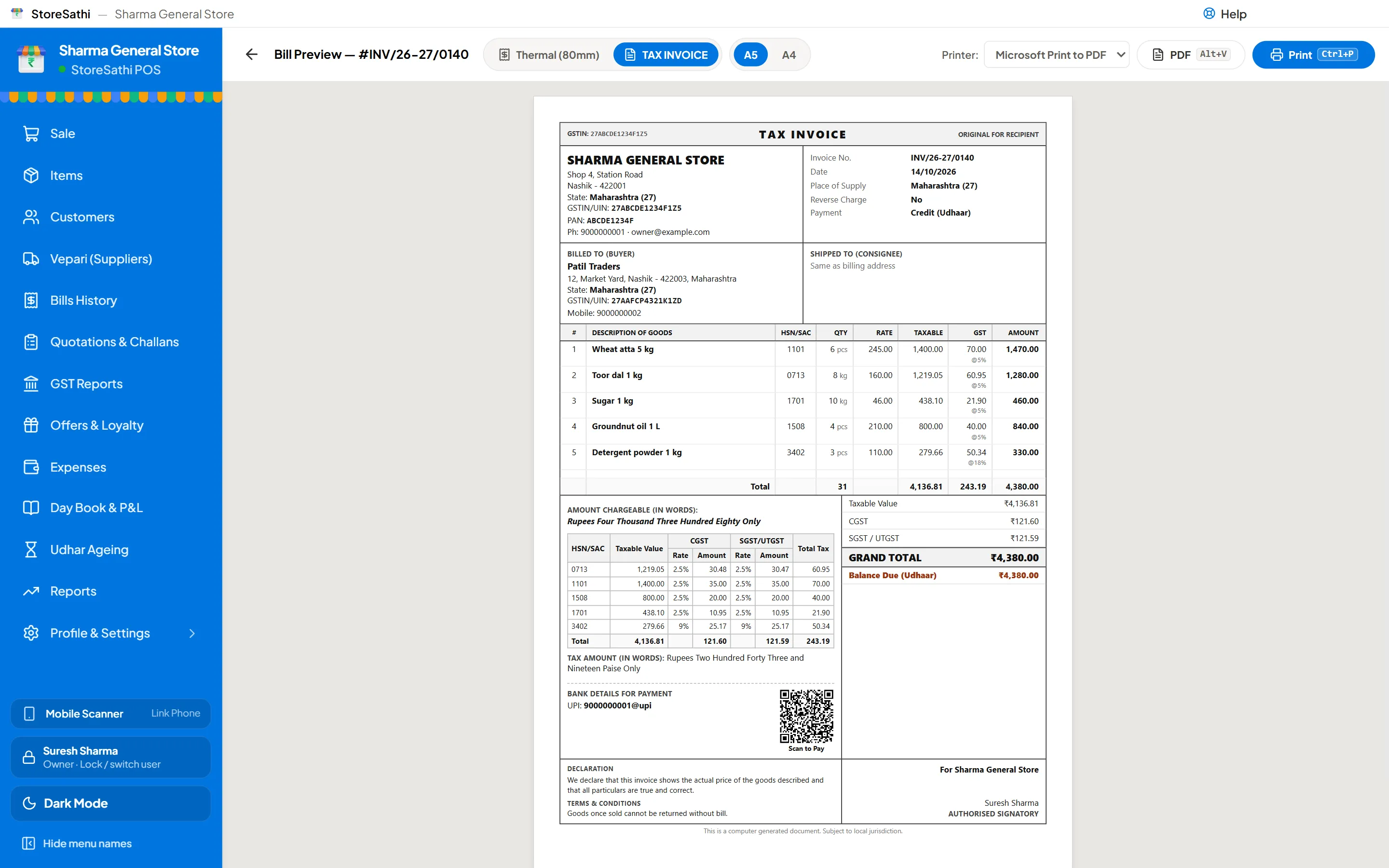1389x868 pixels.
Task: Click the UPI ID 9000000001@upi
Action: 617,705
